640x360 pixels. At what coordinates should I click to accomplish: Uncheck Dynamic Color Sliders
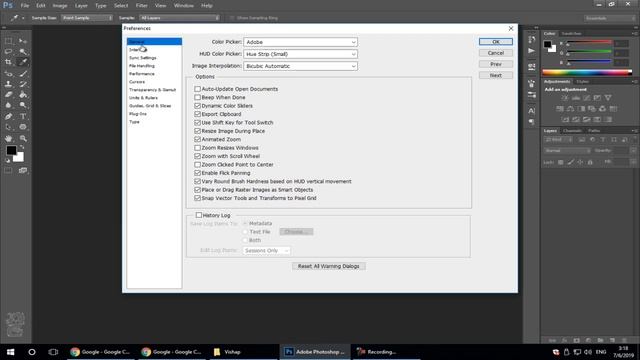pos(198,106)
